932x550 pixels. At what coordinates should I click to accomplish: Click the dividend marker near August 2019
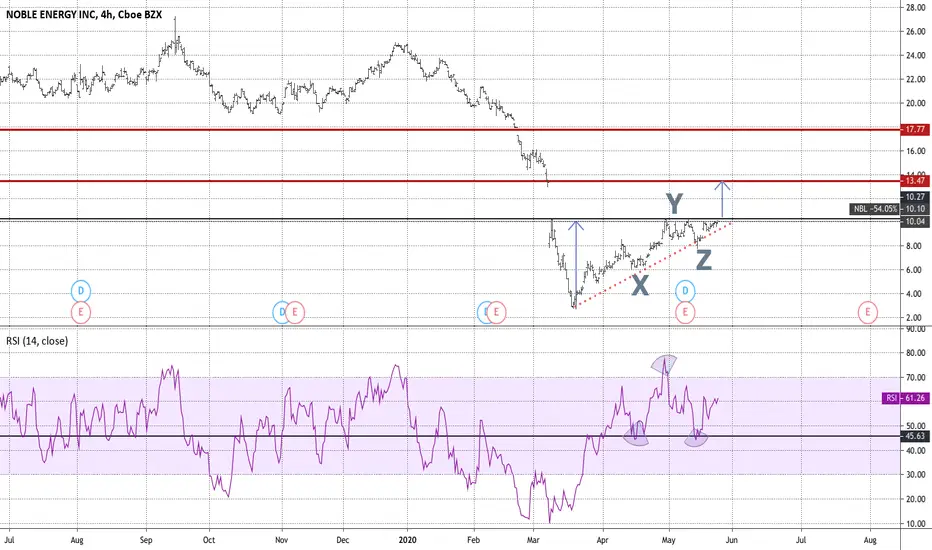coord(81,291)
